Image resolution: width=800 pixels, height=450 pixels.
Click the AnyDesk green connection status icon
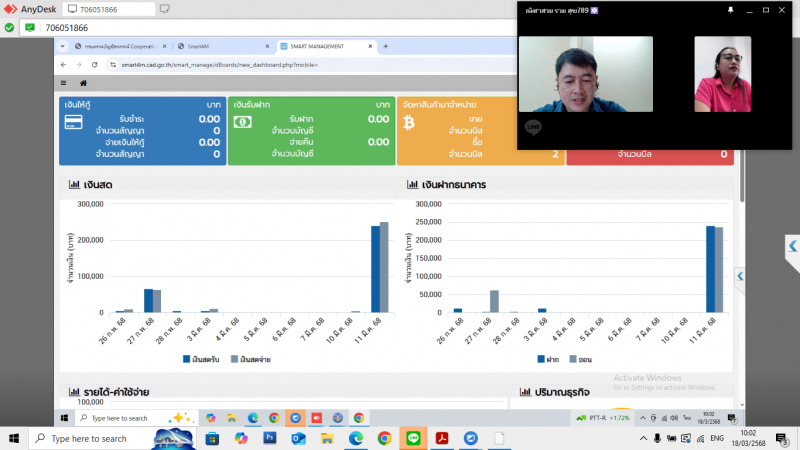pyautogui.click(x=9, y=28)
